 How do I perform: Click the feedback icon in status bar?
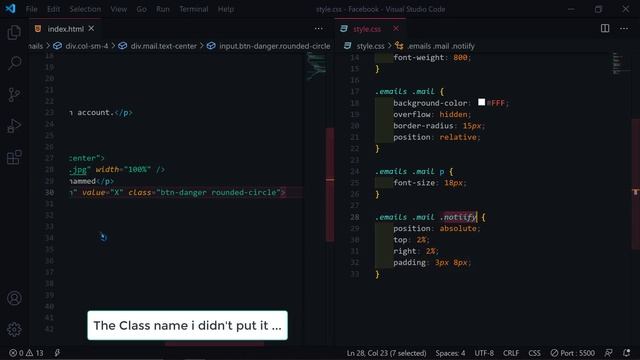click(608, 353)
